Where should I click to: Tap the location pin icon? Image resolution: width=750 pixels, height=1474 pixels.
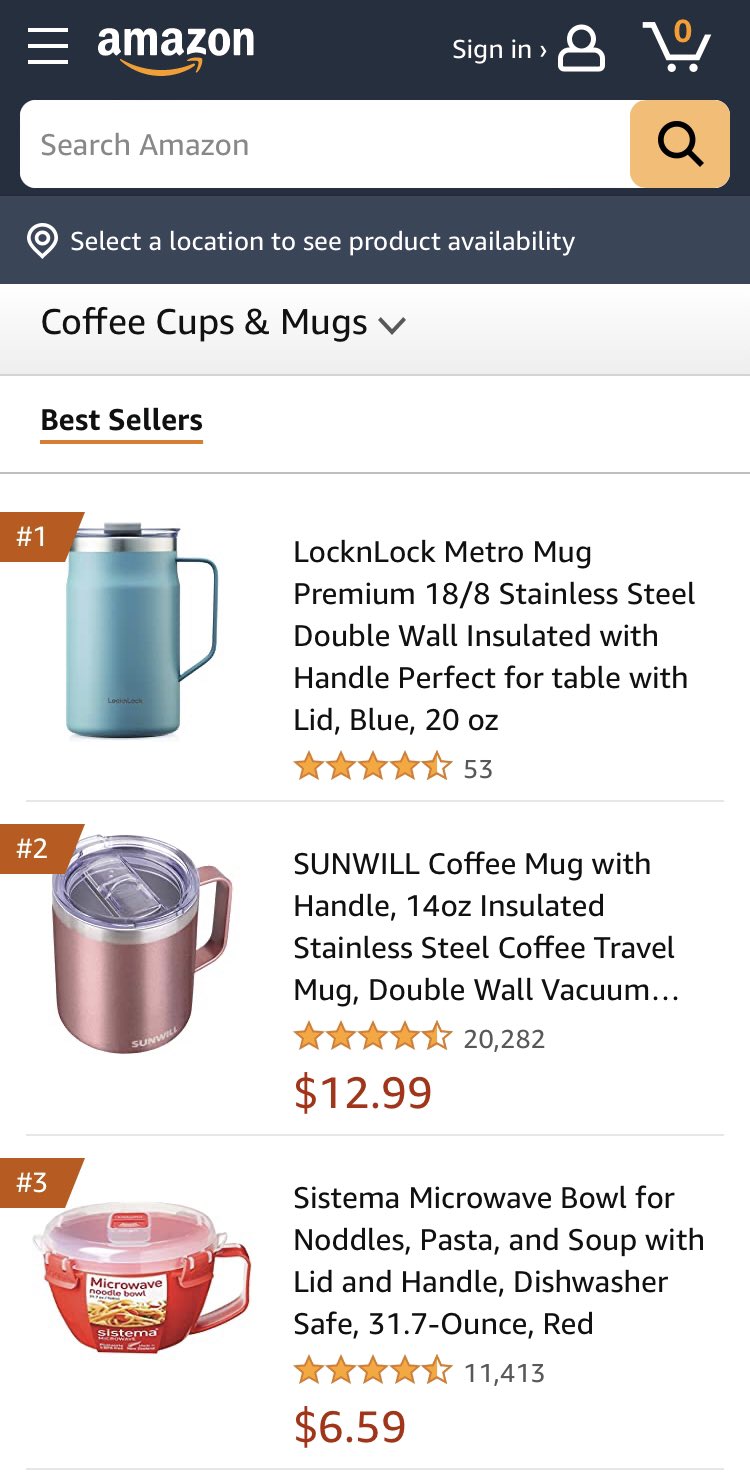click(x=42, y=241)
